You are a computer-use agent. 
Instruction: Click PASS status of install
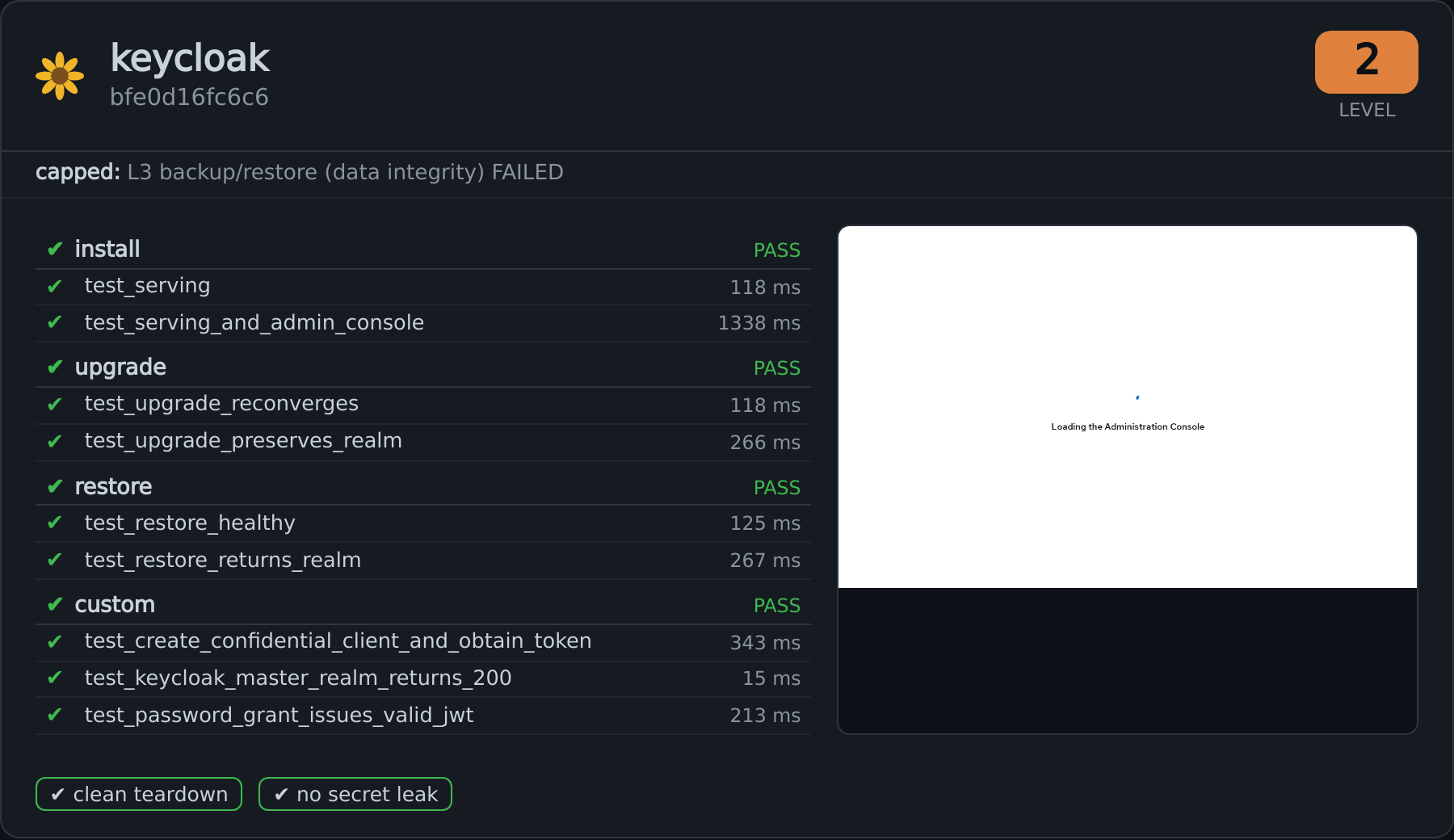click(776, 250)
